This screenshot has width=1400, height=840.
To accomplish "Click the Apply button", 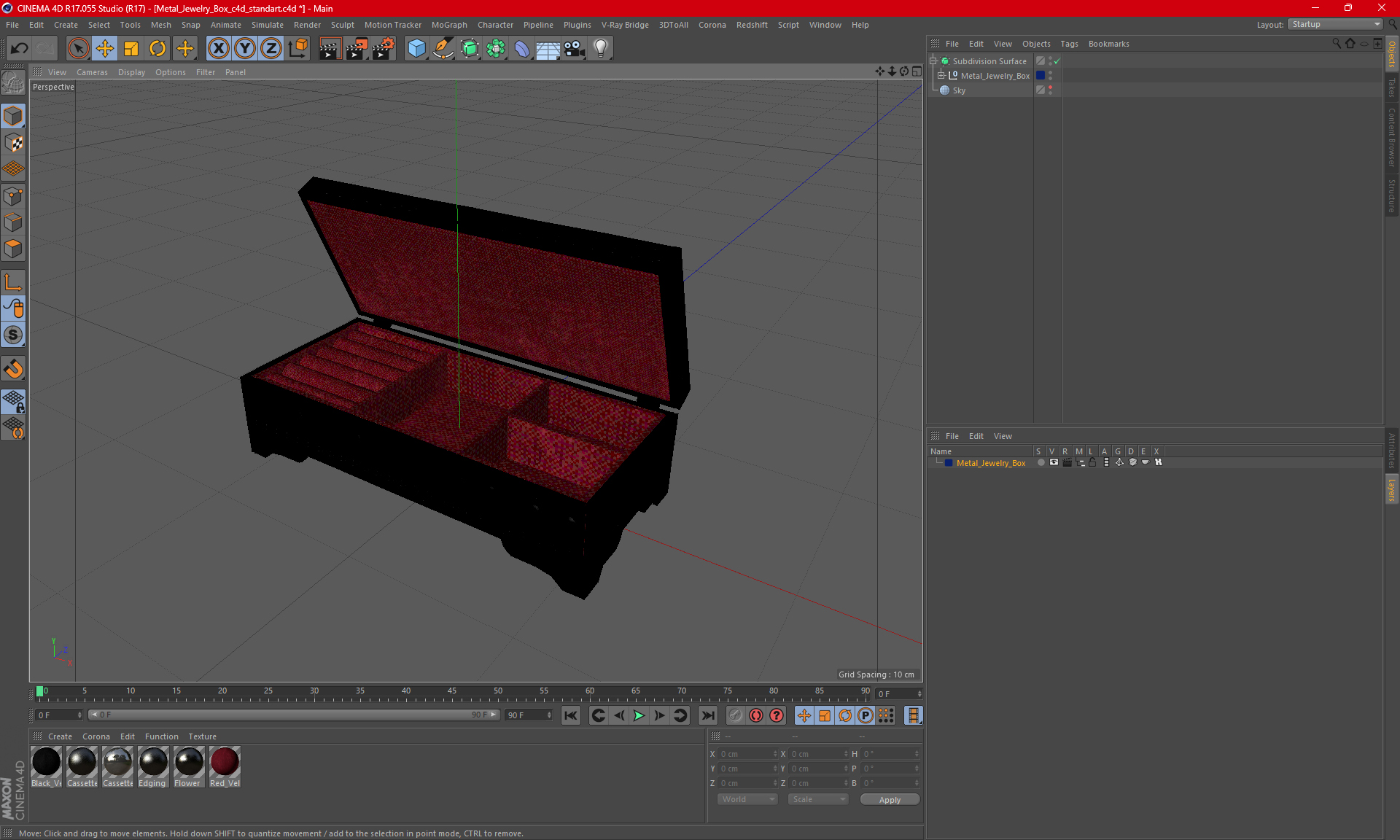I will click(x=890, y=800).
